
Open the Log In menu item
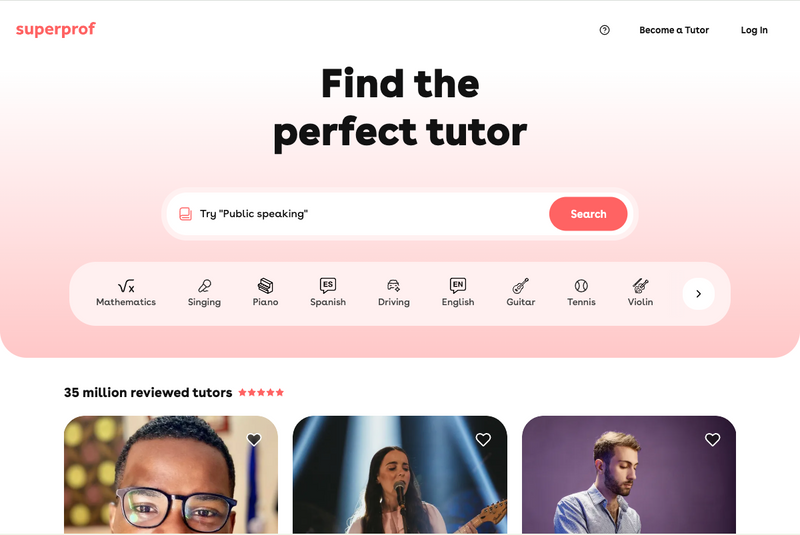click(x=754, y=30)
